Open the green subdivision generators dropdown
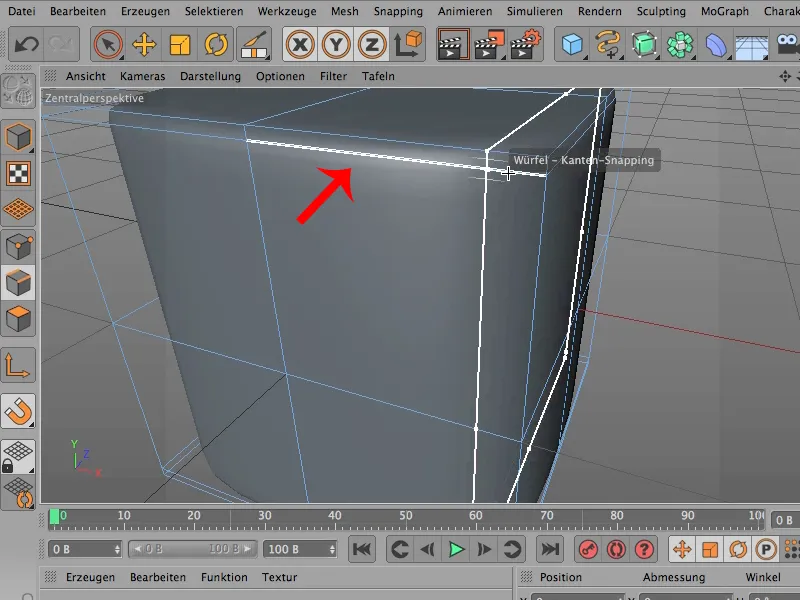The height and width of the screenshot is (600, 800). 644,44
